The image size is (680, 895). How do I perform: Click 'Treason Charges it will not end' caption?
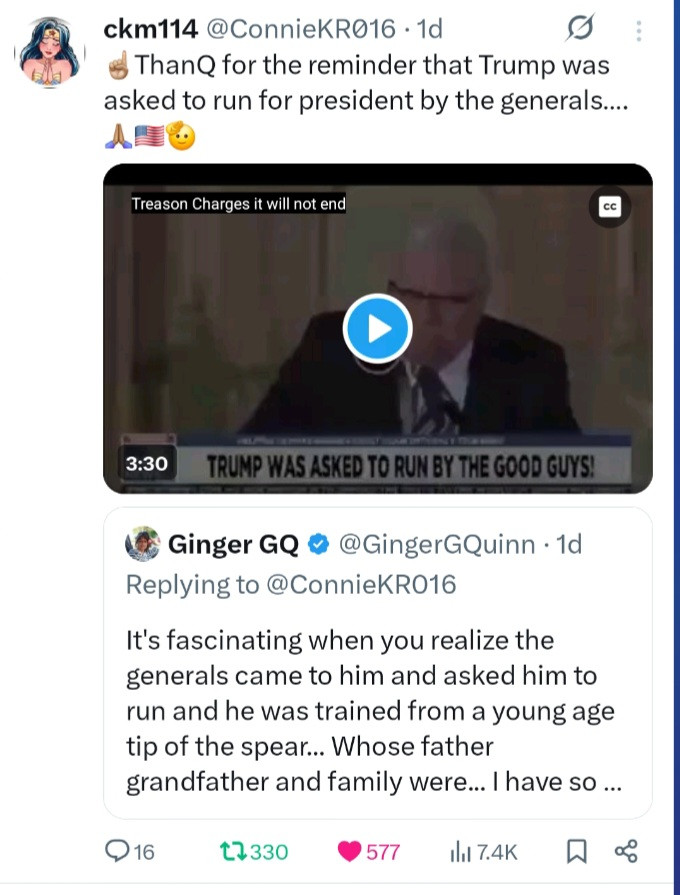[239, 204]
